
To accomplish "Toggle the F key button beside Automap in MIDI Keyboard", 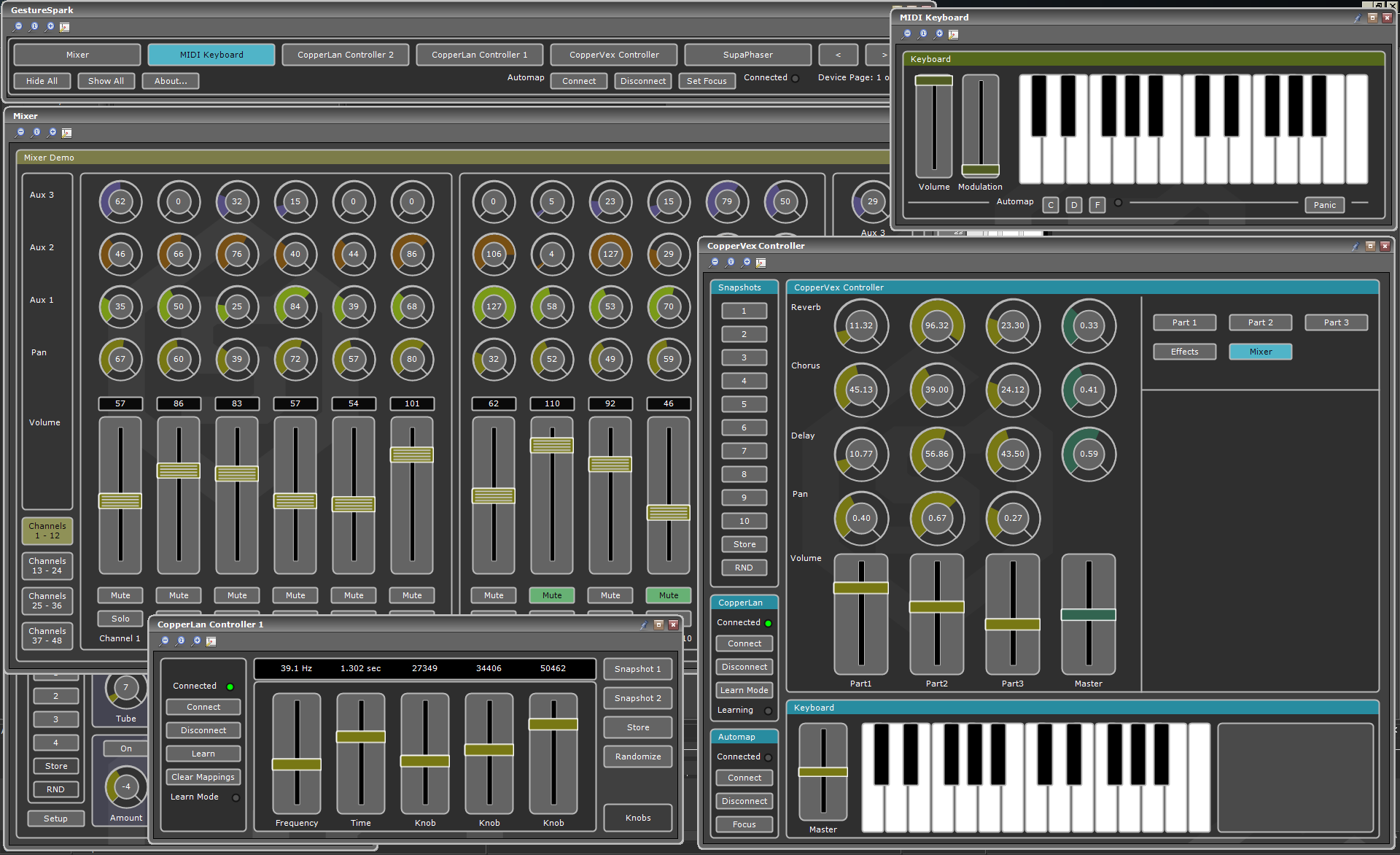I will tap(1097, 205).
